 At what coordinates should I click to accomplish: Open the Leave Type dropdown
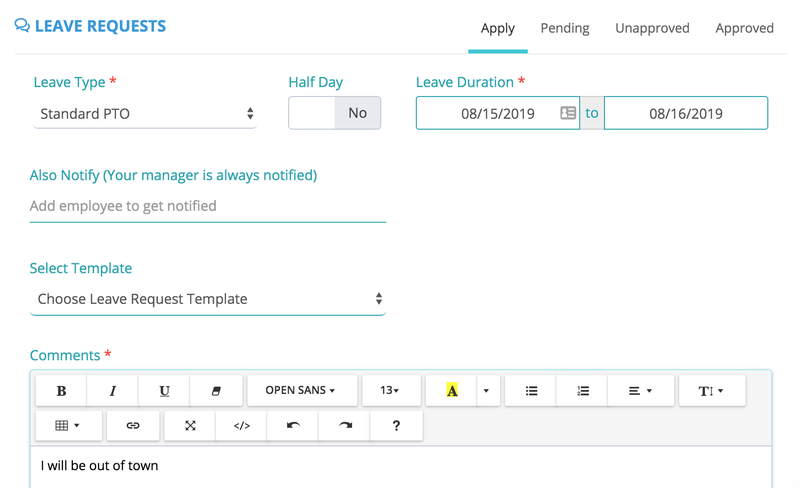[x=145, y=113]
